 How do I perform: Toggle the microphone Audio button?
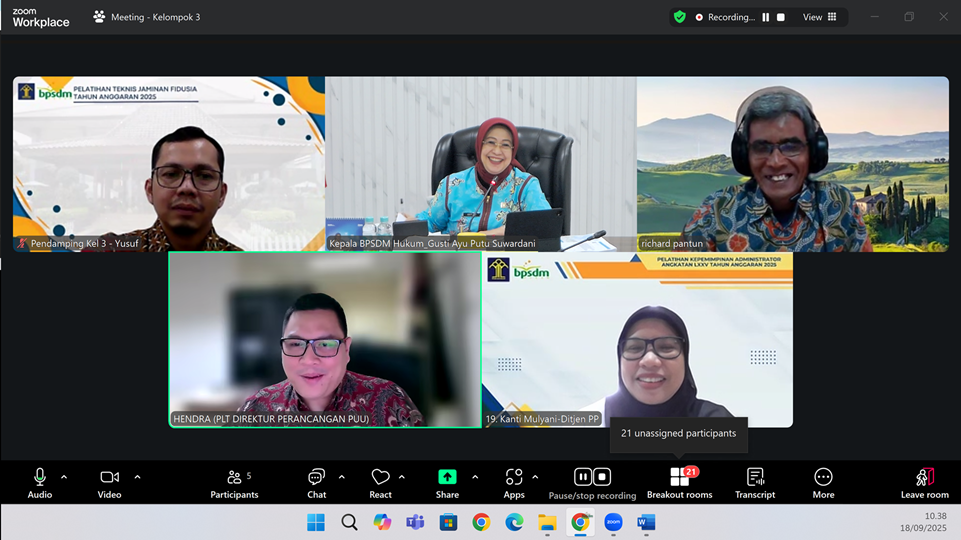40,484
